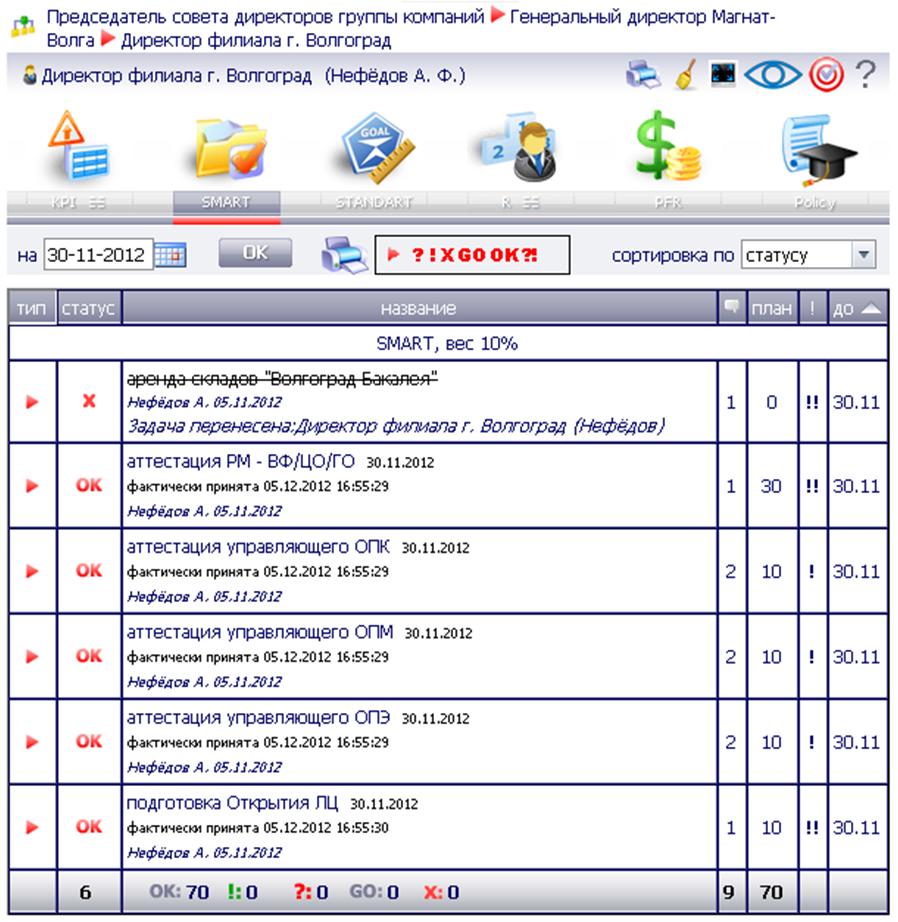Go to the Policy tab
Viewport: 898px width, 922px height.
tap(815, 203)
